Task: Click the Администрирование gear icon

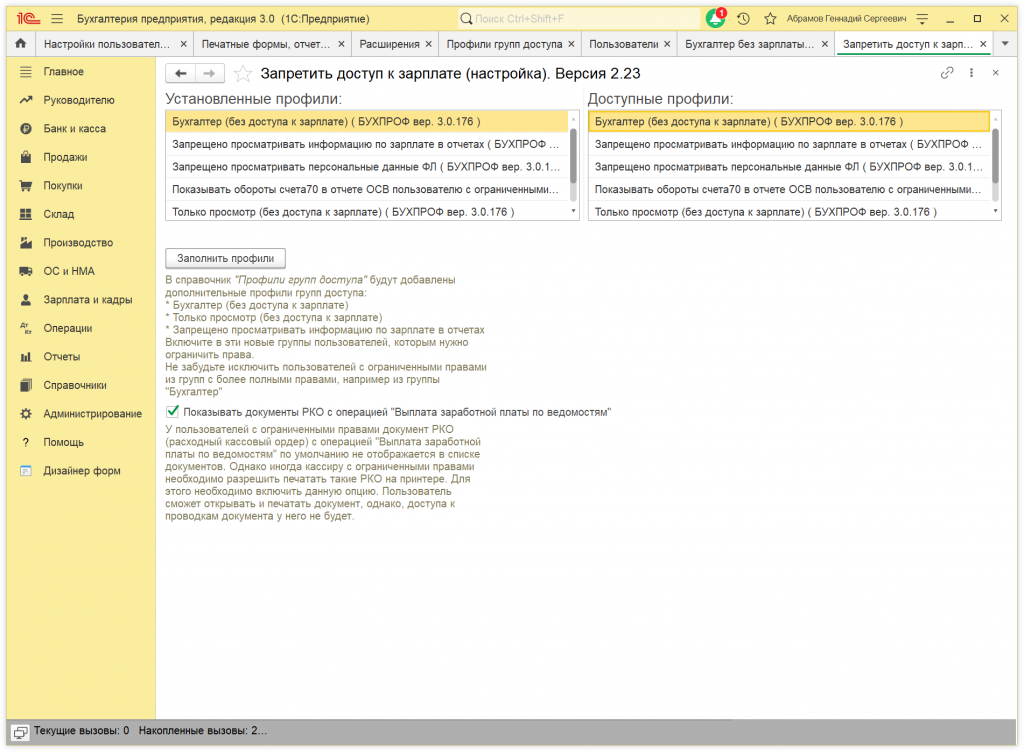Action: (x=25, y=414)
